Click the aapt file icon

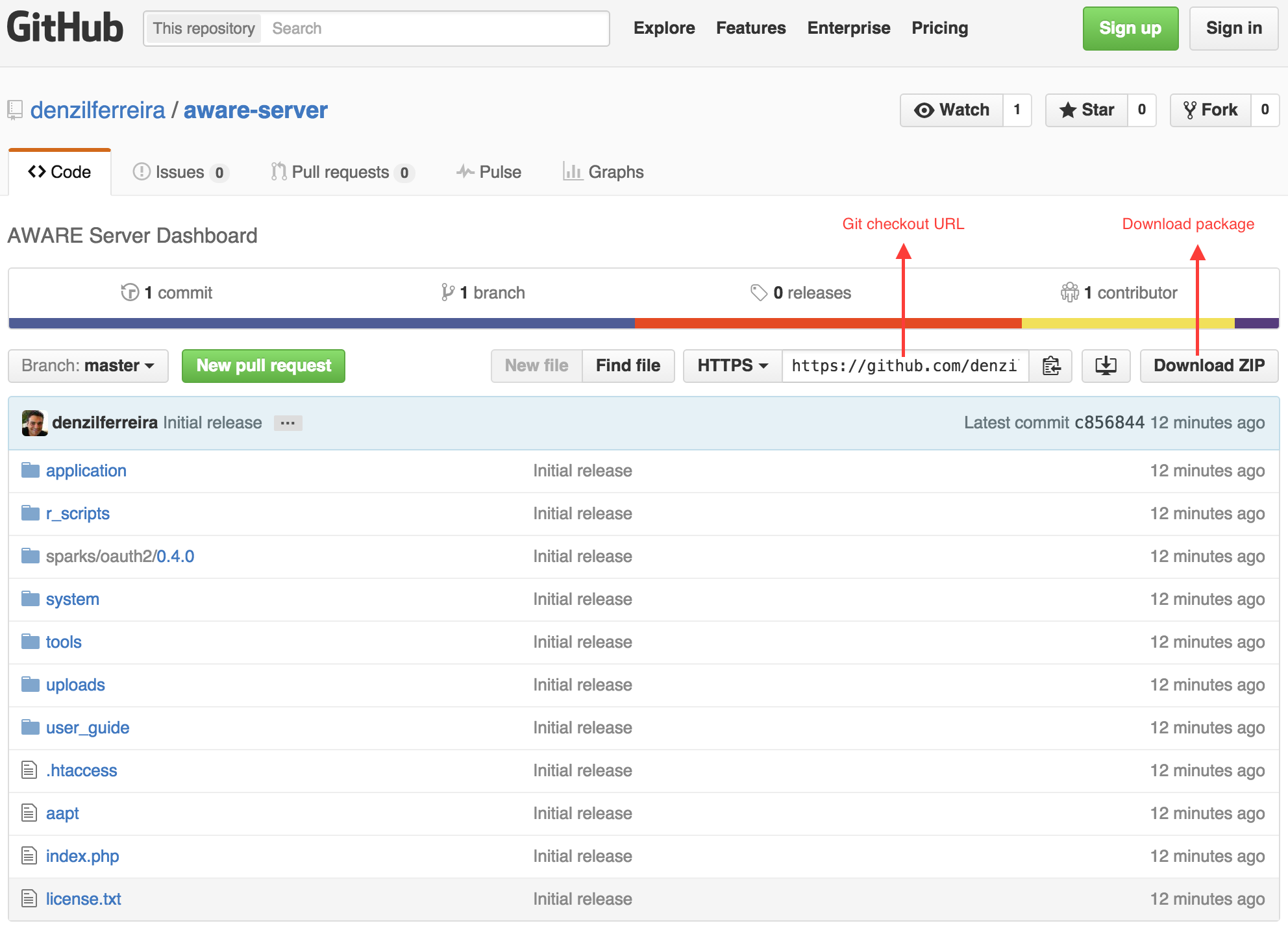pos(29,813)
